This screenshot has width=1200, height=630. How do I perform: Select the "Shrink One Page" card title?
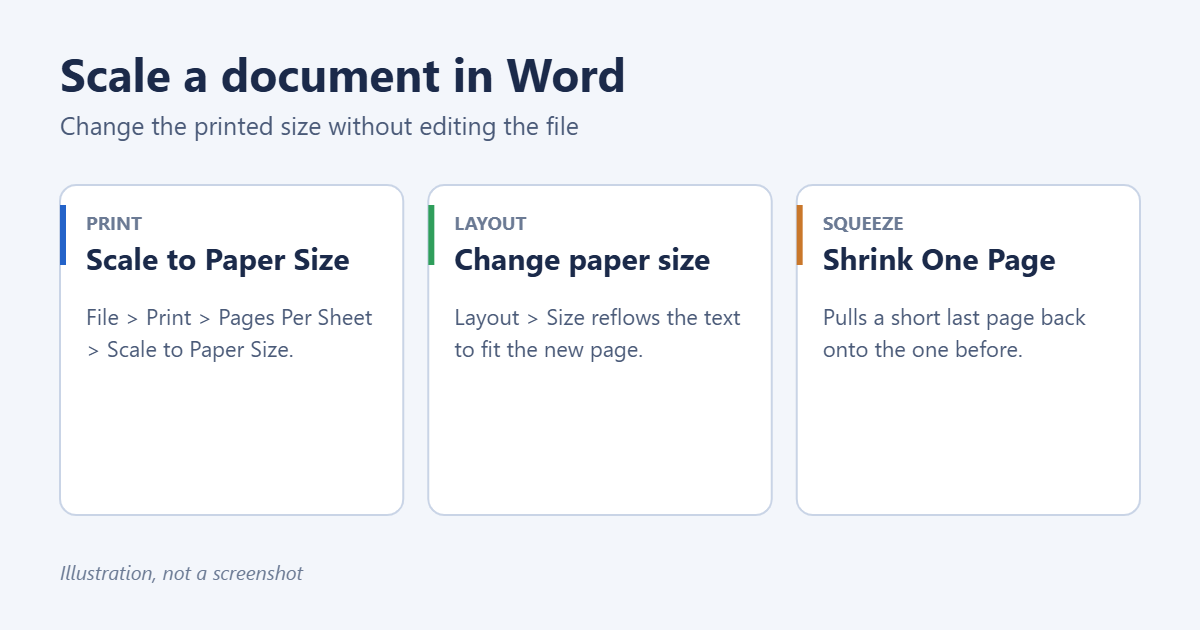(939, 260)
